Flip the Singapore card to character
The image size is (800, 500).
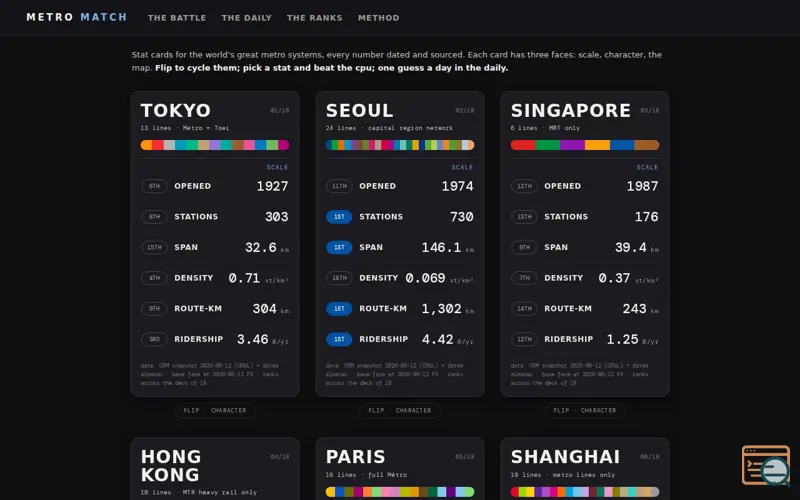(585, 410)
